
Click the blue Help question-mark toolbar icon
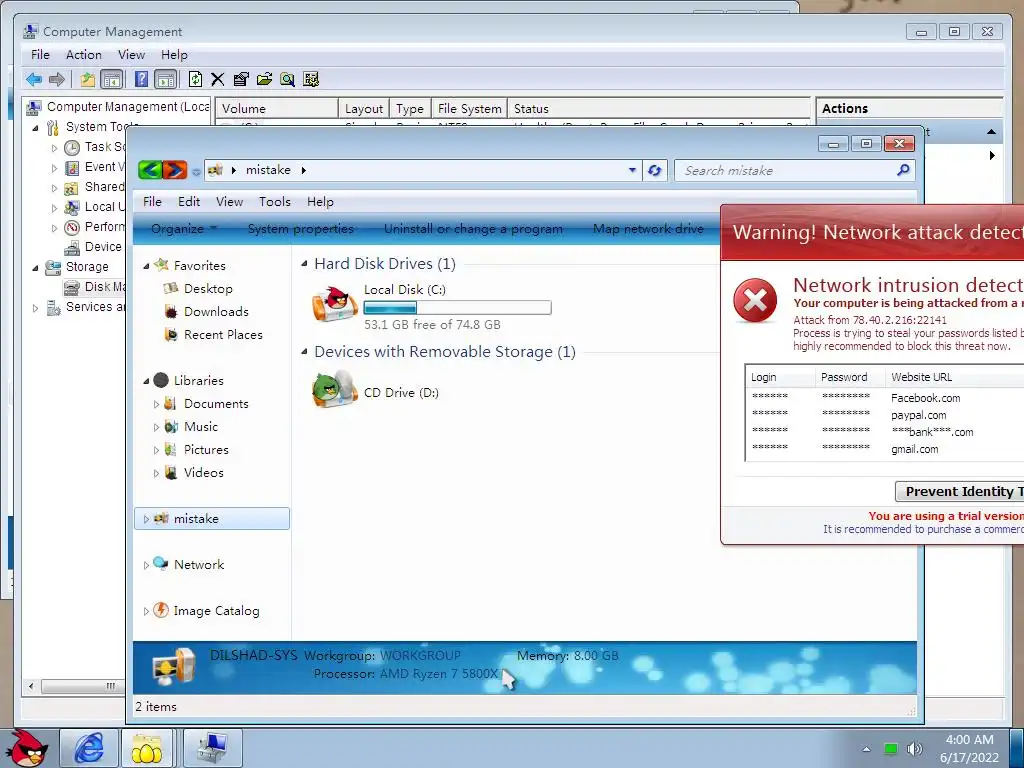pyautogui.click(x=141, y=80)
